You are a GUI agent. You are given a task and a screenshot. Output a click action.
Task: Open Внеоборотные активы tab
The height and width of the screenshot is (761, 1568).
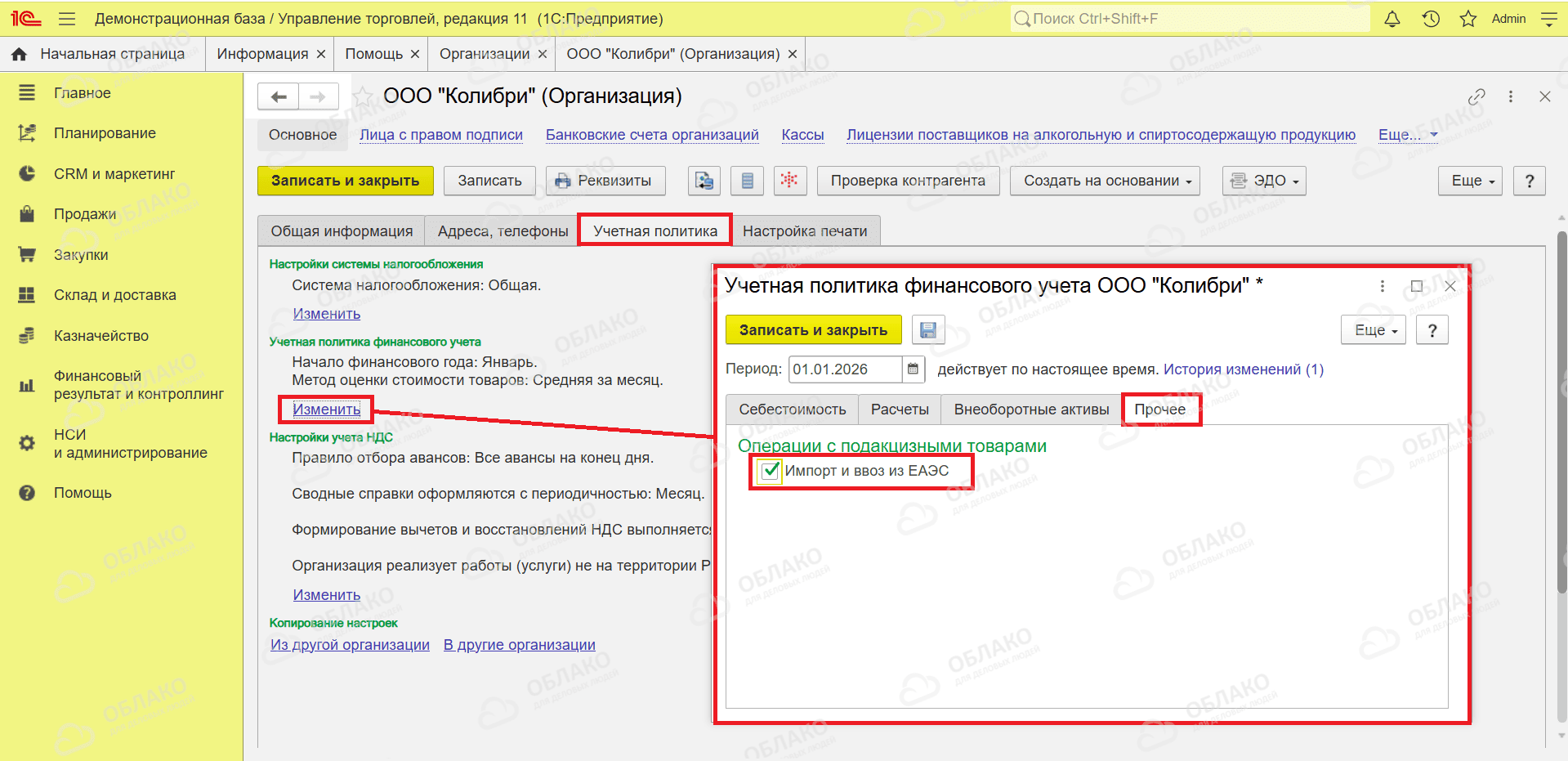(1031, 410)
